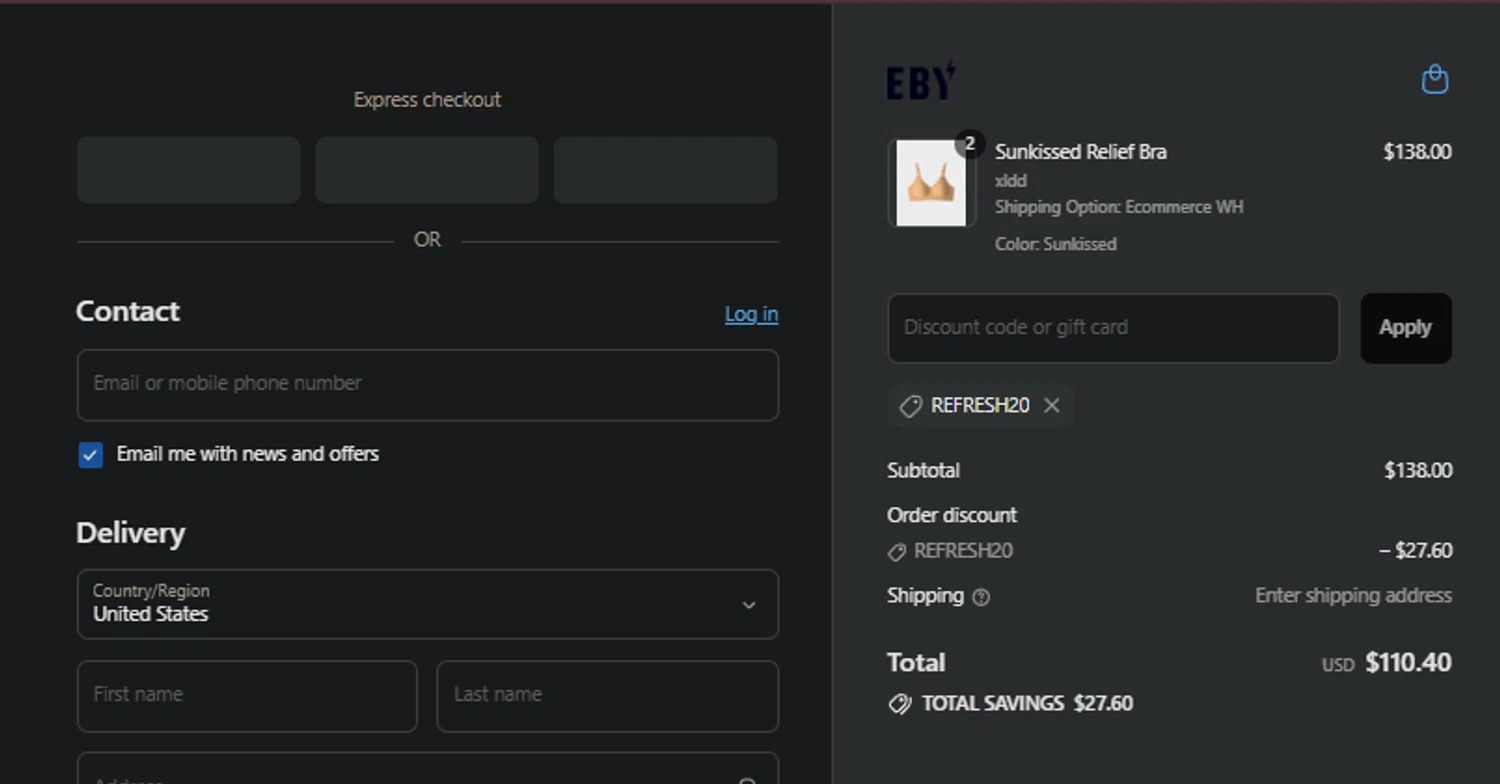
Task: Open the shopping bag cart icon
Action: pos(1435,79)
